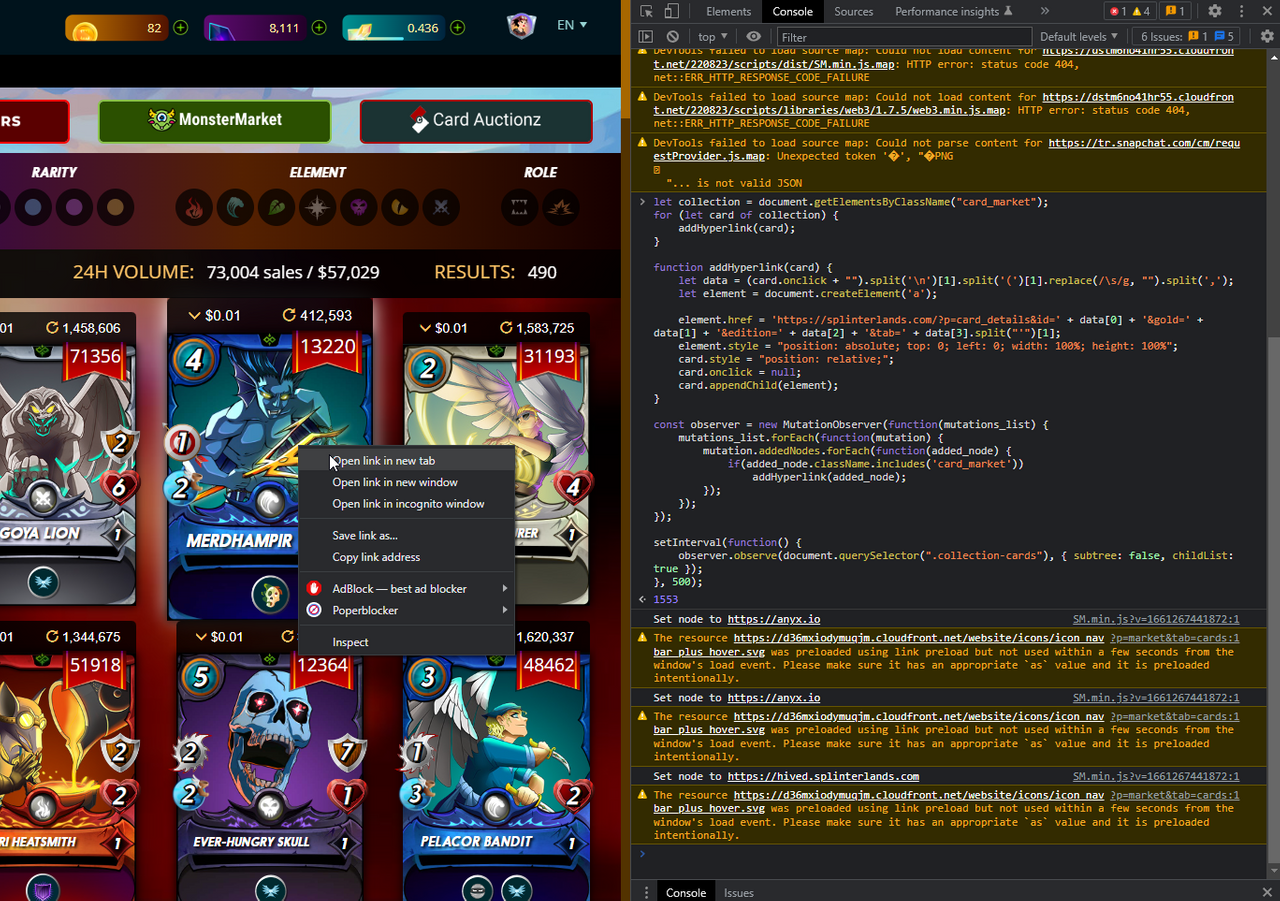
Task: Follow the hived.splinterlands.com link in console
Action: click(823, 776)
